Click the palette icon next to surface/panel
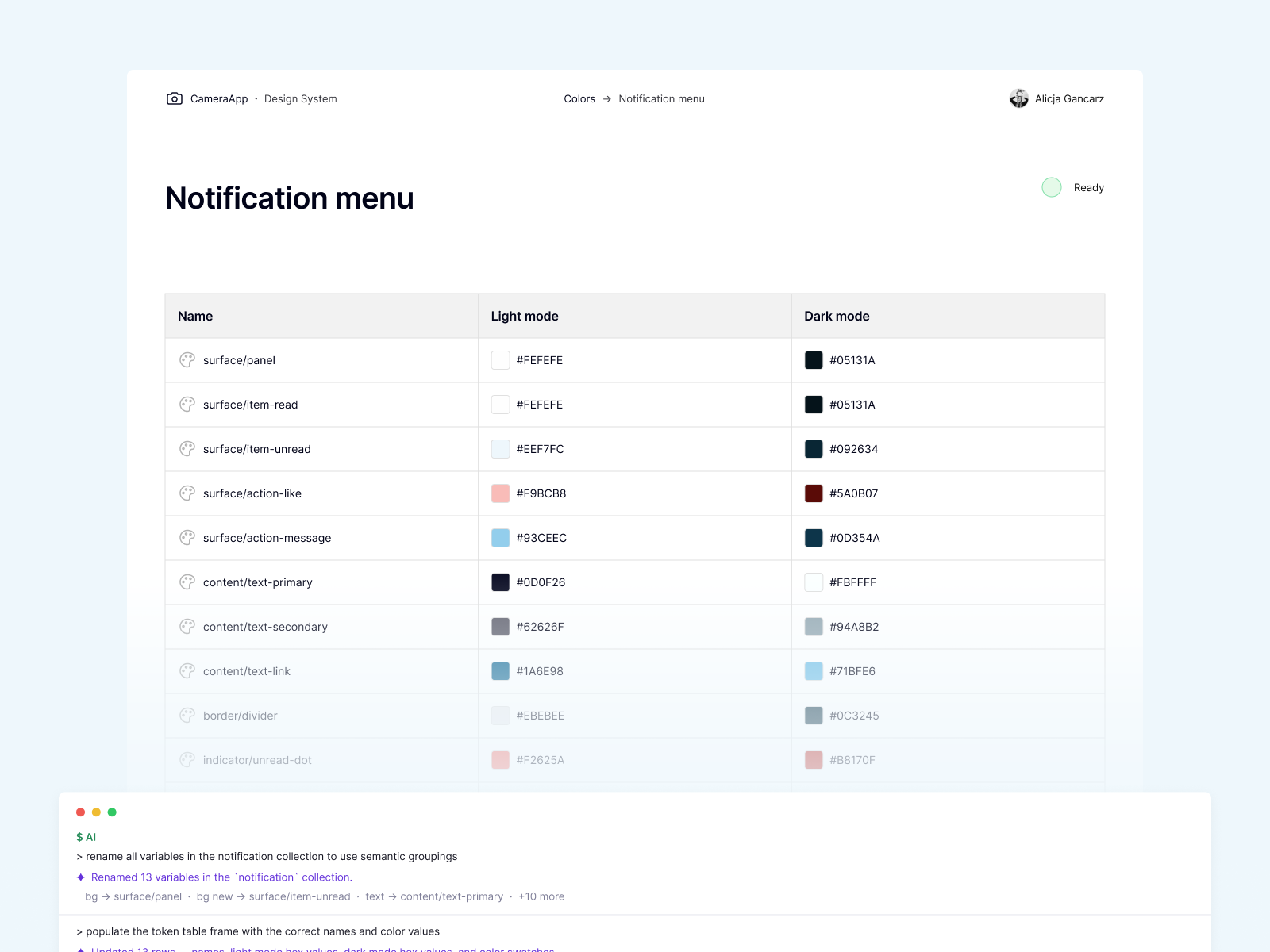The width and height of the screenshot is (1270, 952). 187,359
